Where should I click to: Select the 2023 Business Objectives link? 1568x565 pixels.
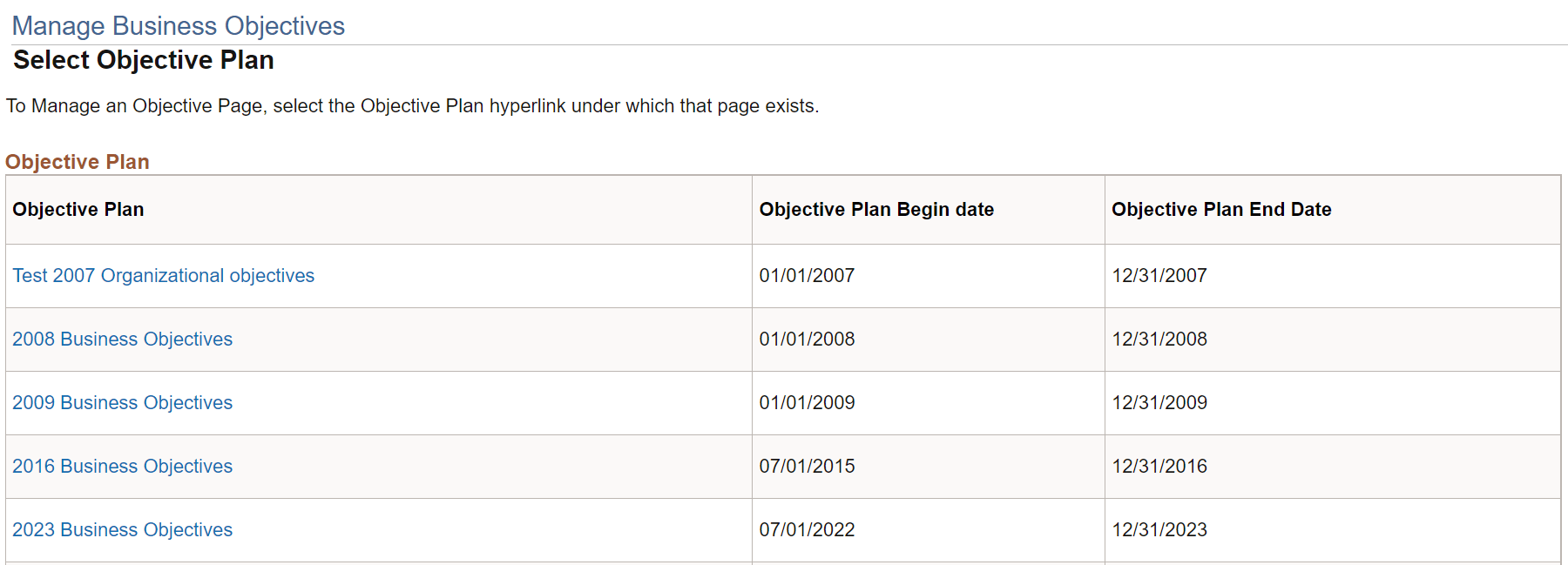[122, 530]
